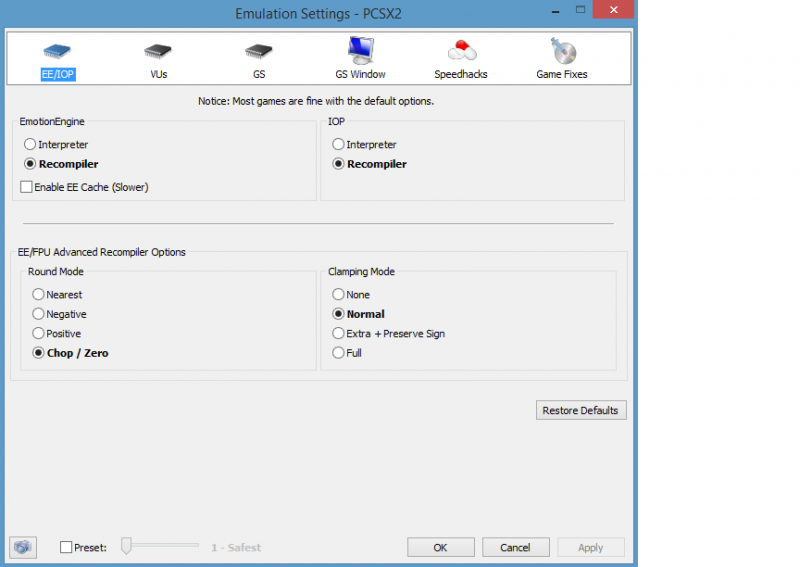Select EmotionEngine Interpreter option
Image resolution: width=800 pixels, height=567 pixels.
pos(56,144)
